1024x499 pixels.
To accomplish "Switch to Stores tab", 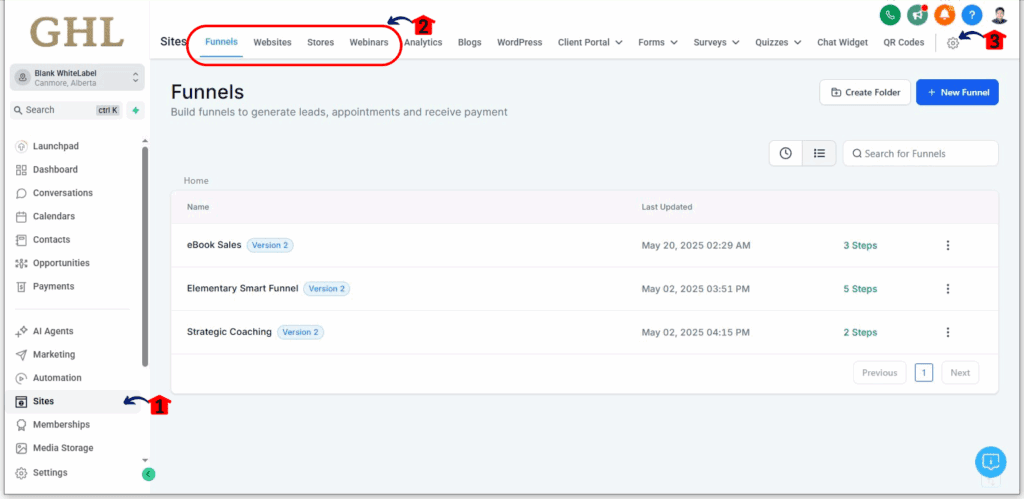I will point(321,42).
